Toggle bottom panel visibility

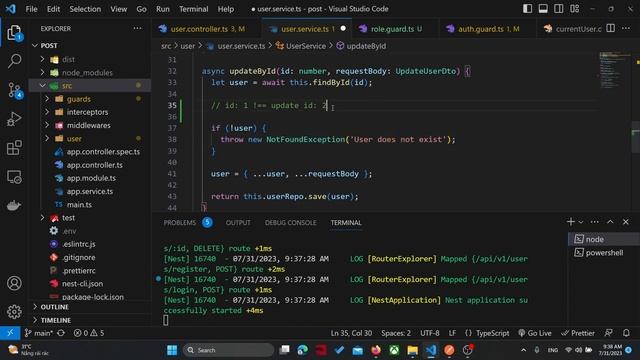(543, 9)
